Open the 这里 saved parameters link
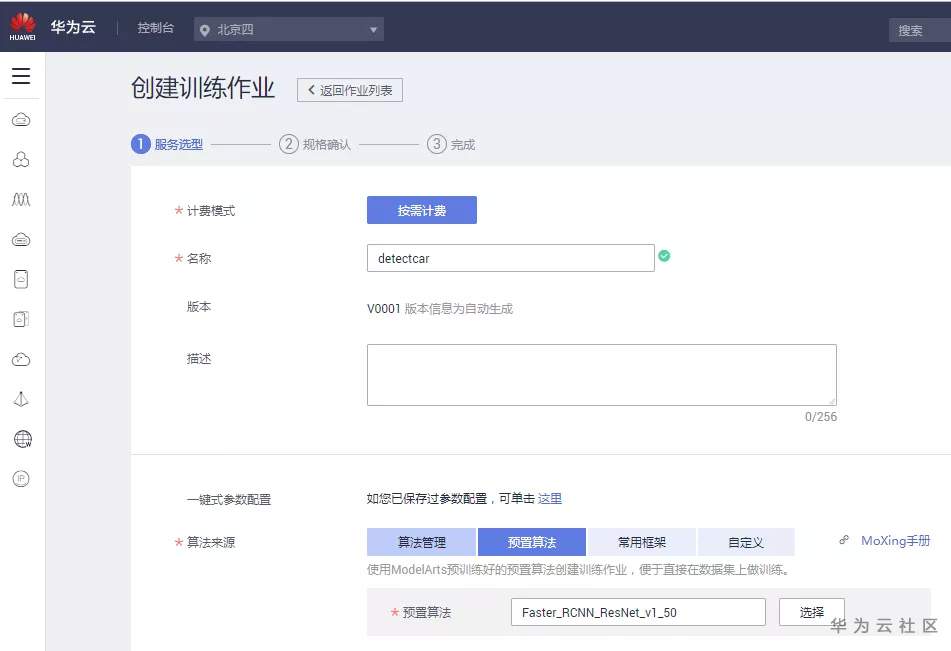 550,498
